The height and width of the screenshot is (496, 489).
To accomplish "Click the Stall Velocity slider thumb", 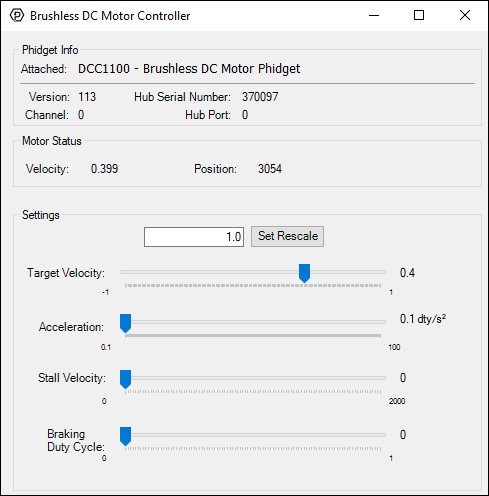I will (126, 379).
